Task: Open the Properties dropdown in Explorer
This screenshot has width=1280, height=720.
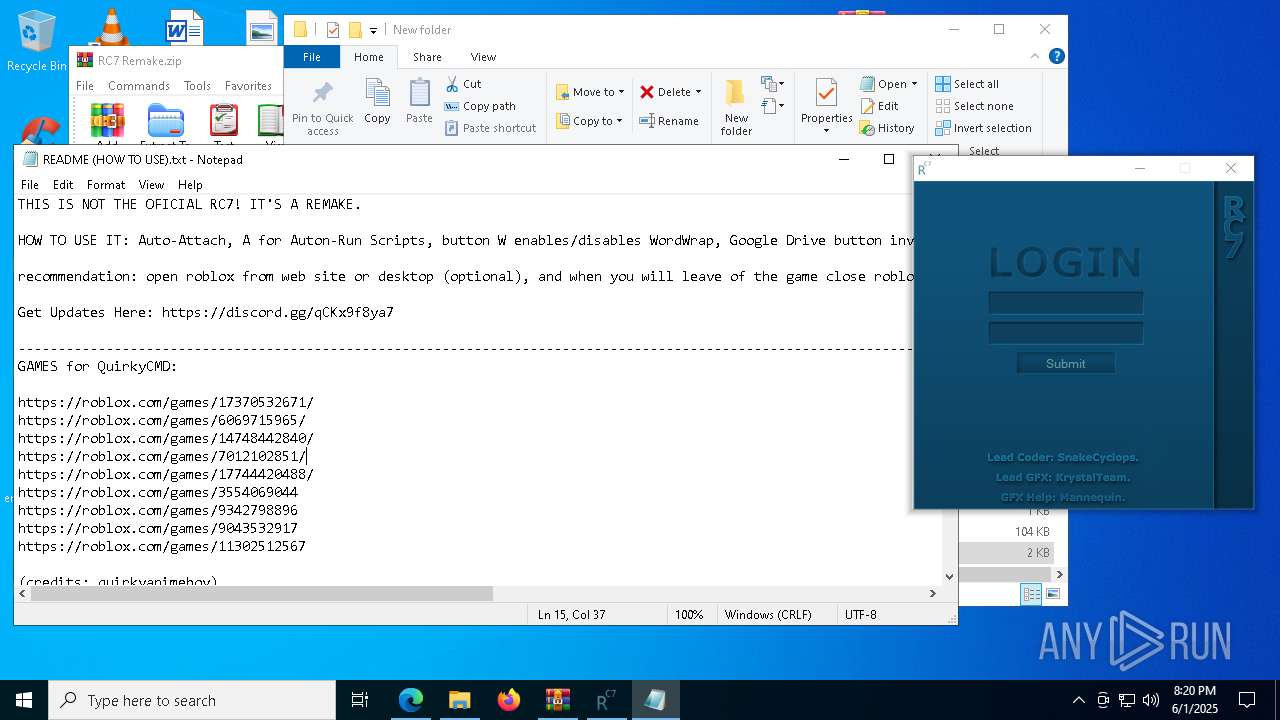Action: (x=826, y=131)
